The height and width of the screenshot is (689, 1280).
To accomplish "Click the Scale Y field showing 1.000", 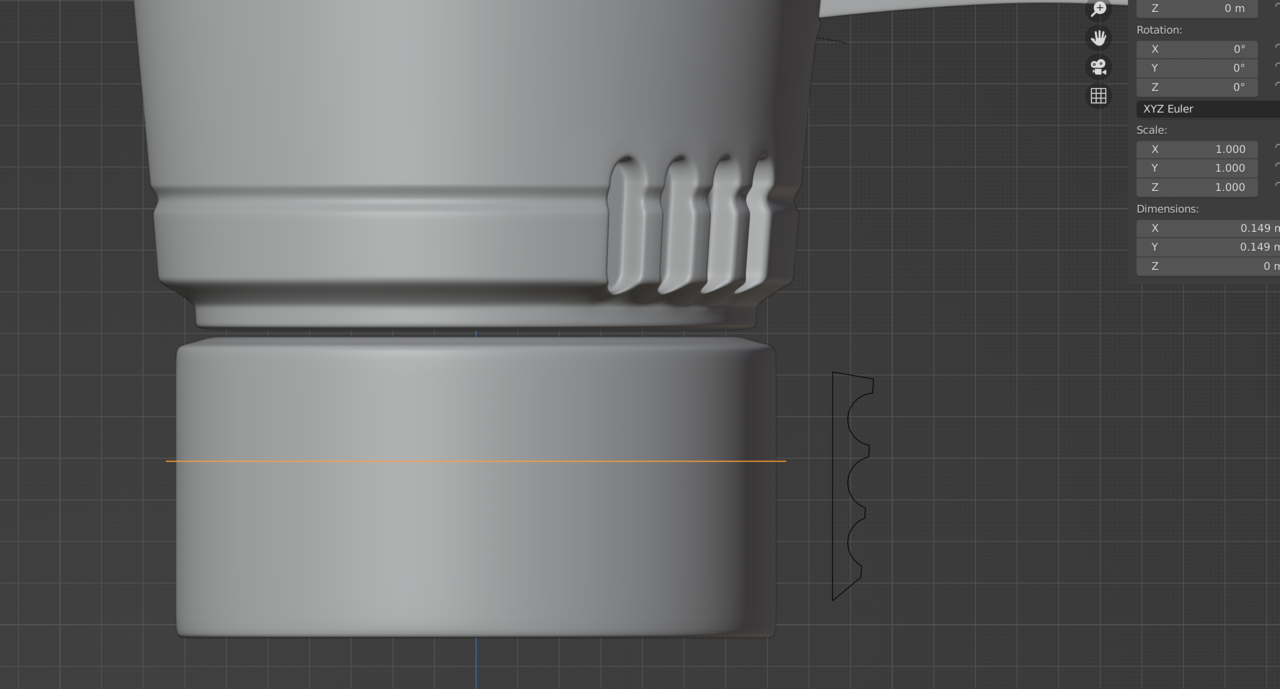I will (1197, 168).
